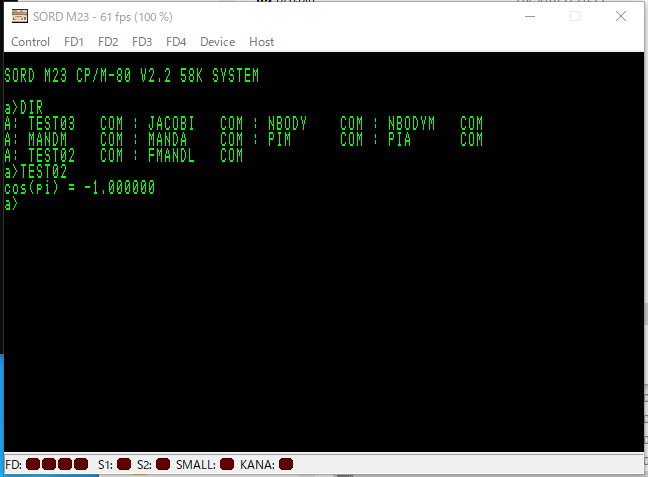This screenshot has height=477, width=648.
Task: Click the FD: status bar label
Action: (14, 465)
